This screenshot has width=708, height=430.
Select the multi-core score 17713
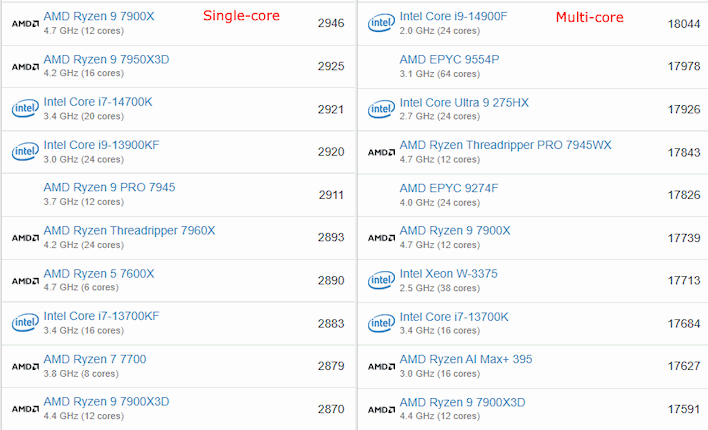click(x=684, y=280)
